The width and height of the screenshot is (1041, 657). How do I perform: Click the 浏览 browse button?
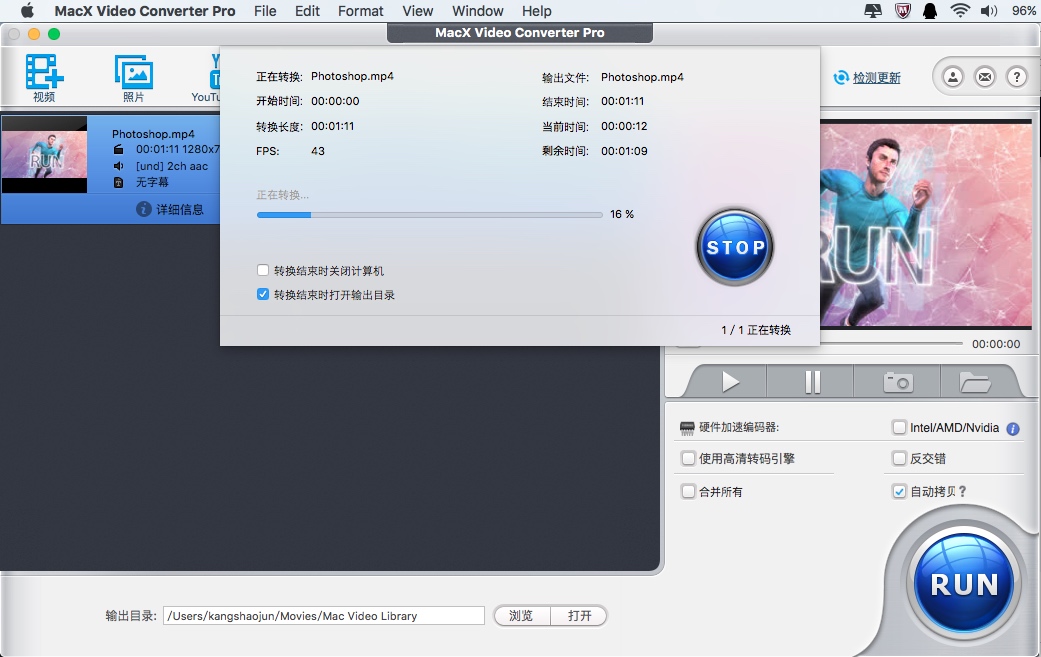pos(521,616)
